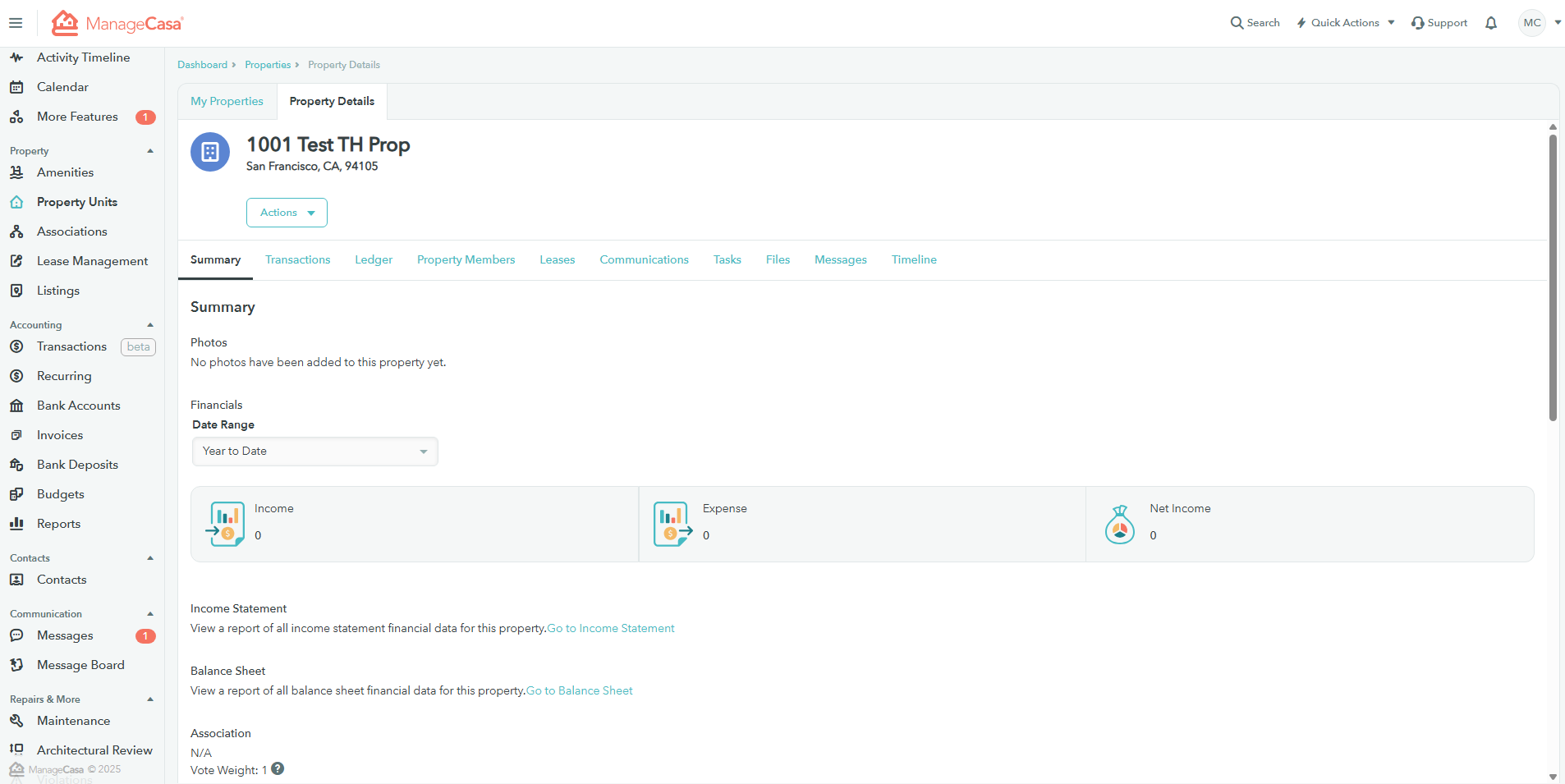This screenshot has height=784, width=1565.
Task: Follow the Go to Balance Sheet link
Action: click(580, 691)
